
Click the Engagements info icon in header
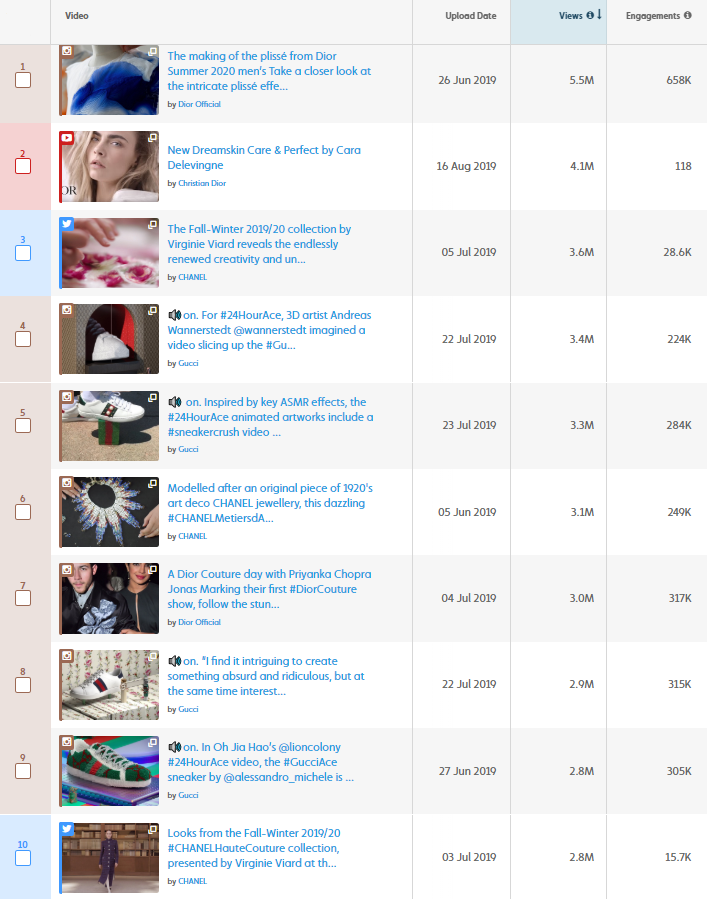[x=688, y=15]
